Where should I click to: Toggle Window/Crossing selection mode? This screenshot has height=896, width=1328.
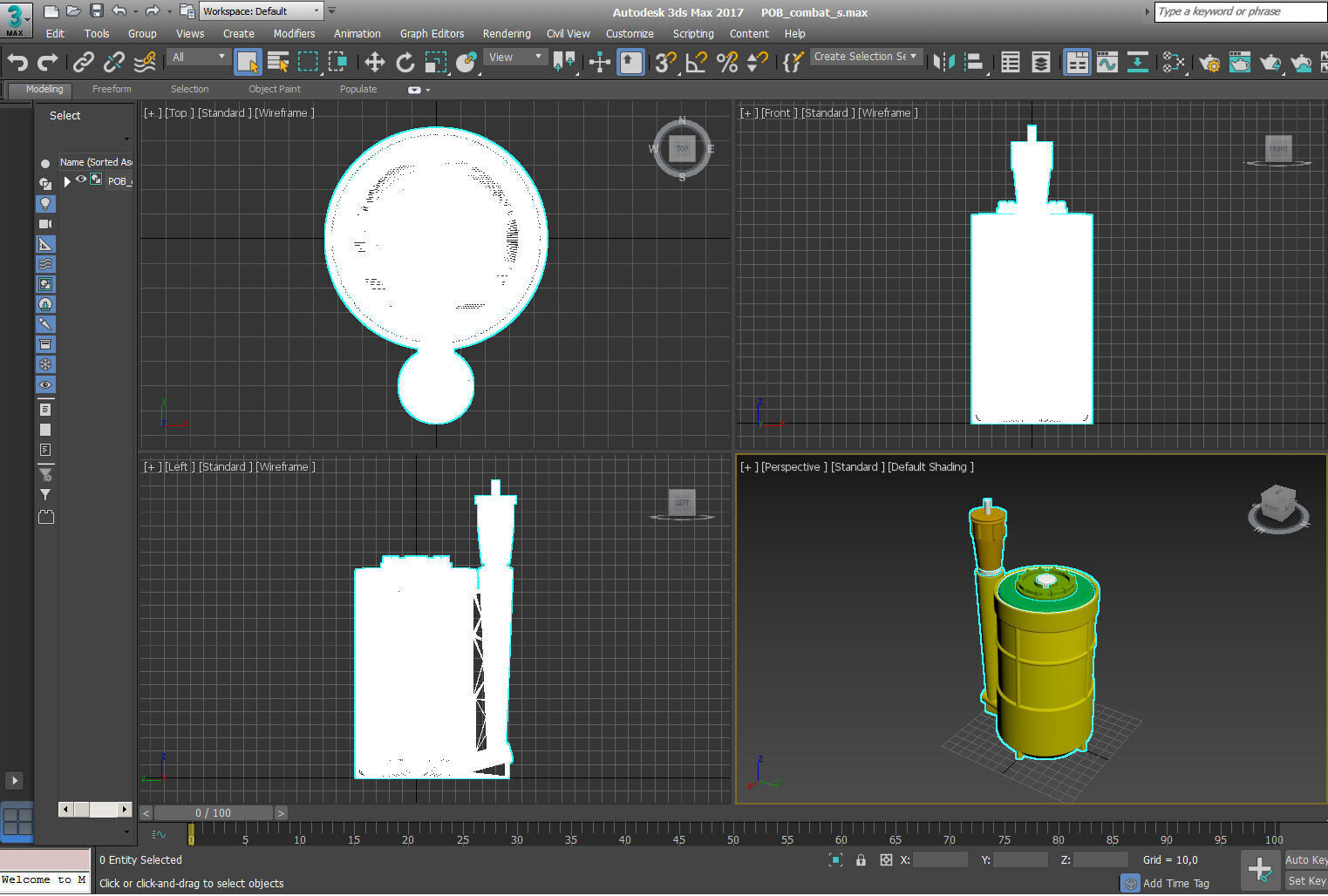(337, 62)
